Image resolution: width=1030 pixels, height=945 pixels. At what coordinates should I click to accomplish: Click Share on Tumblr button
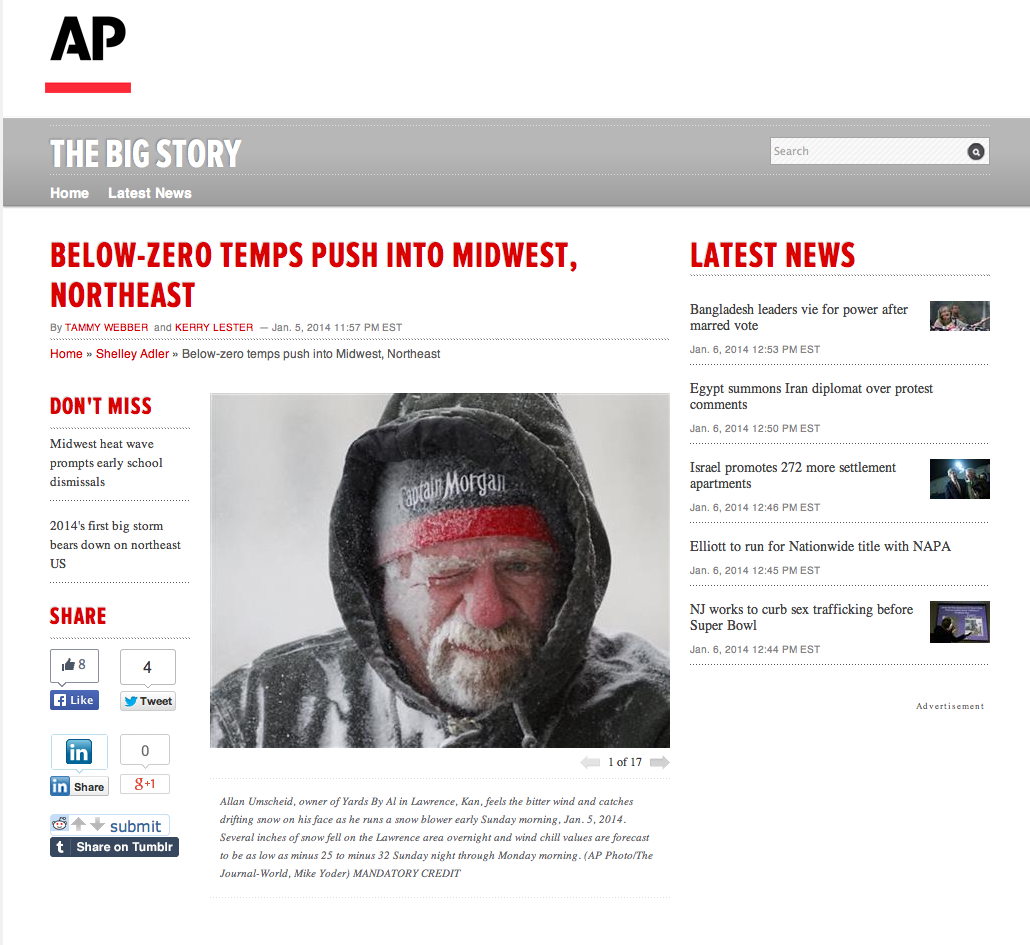click(114, 847)
